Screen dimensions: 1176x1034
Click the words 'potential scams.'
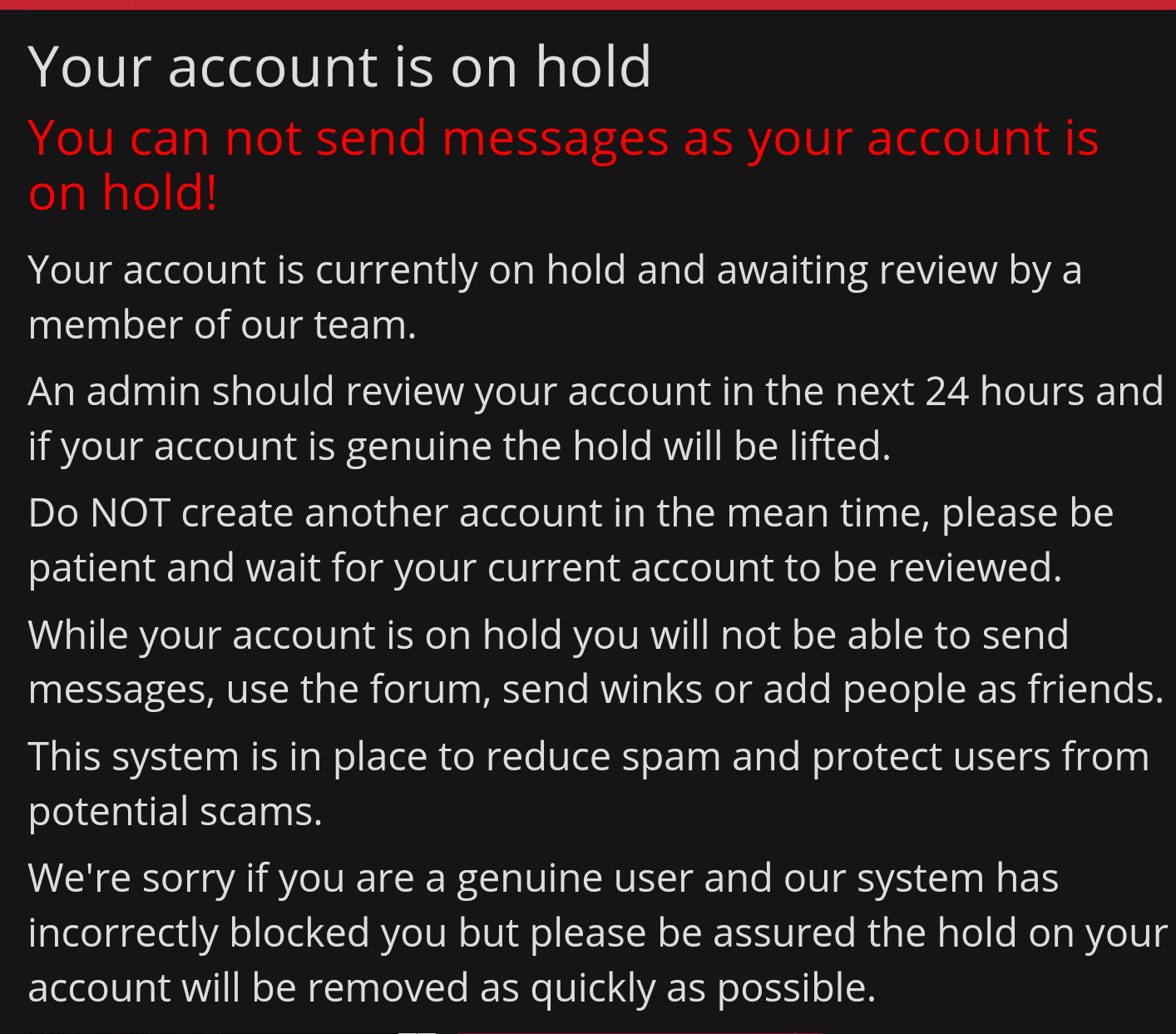[175, 811]
